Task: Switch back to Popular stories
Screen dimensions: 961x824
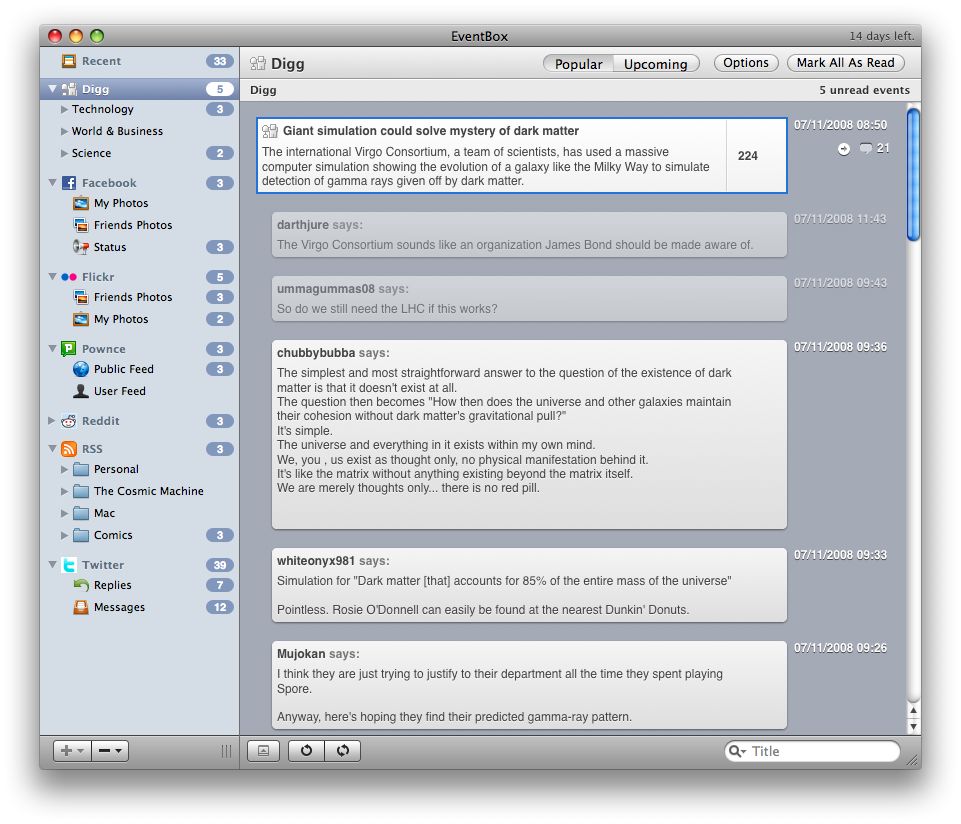Action: click(578, 63)
